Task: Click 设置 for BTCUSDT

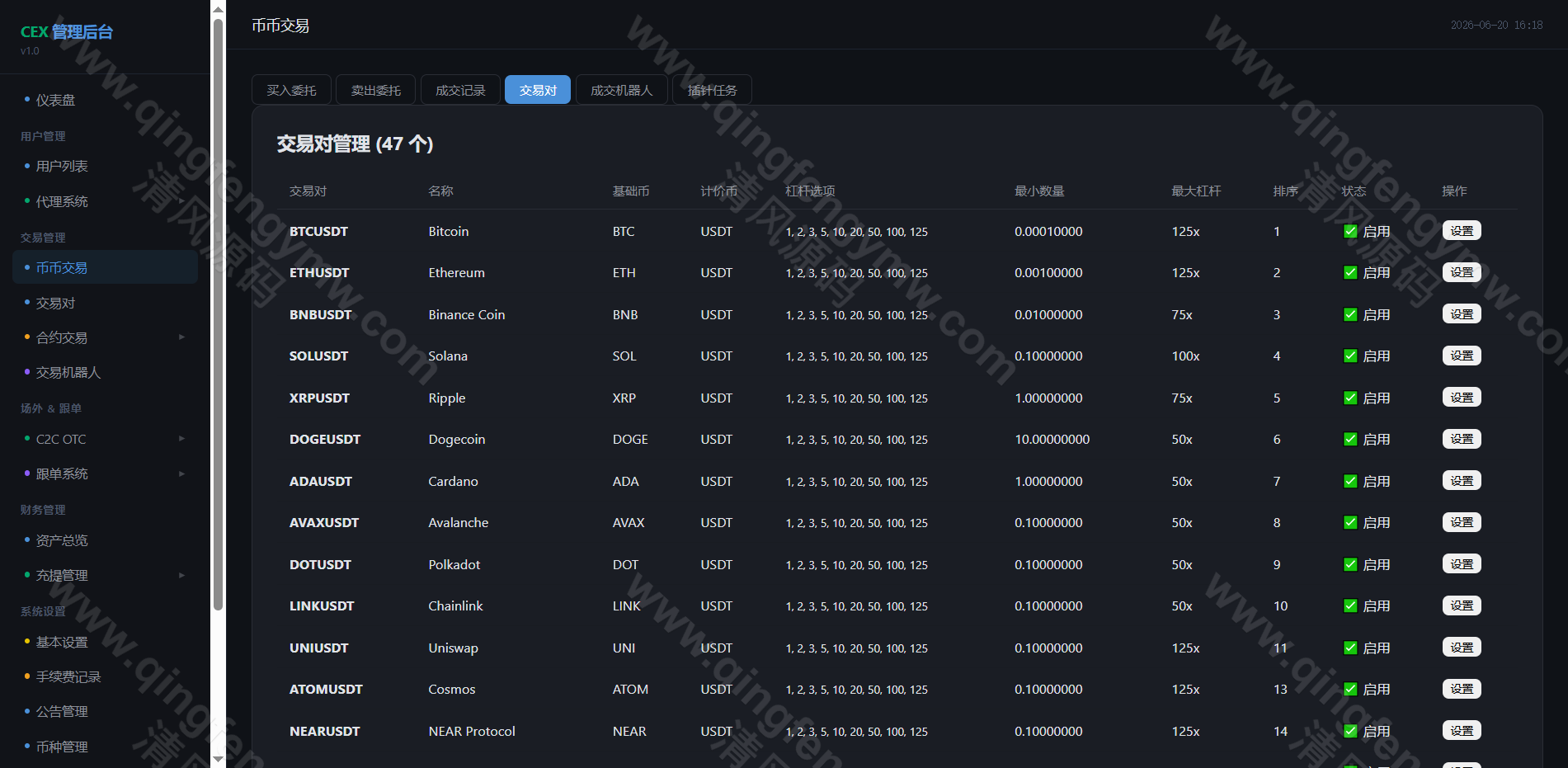Action: pos(1462,231)
